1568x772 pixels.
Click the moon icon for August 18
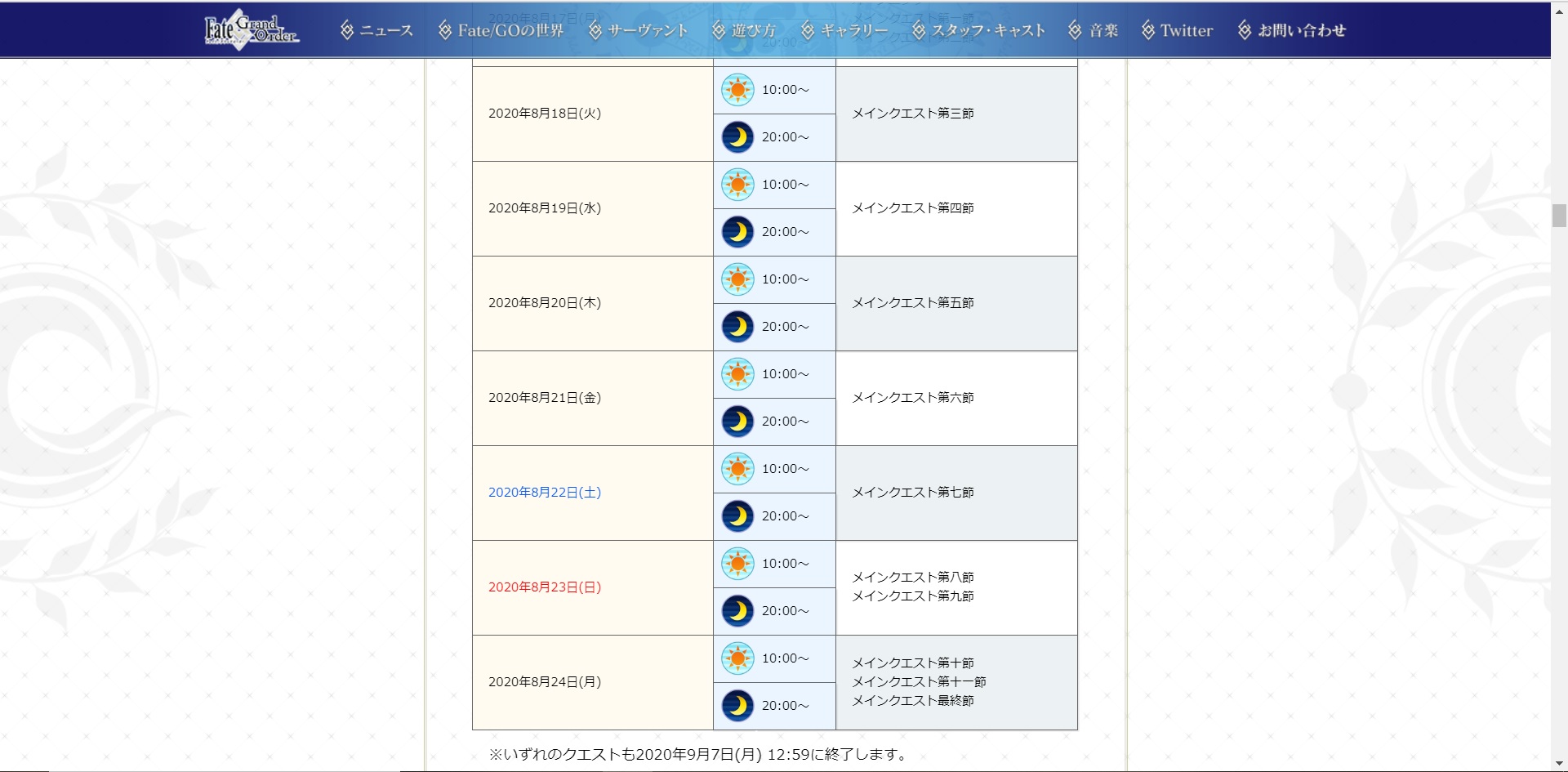737,137
